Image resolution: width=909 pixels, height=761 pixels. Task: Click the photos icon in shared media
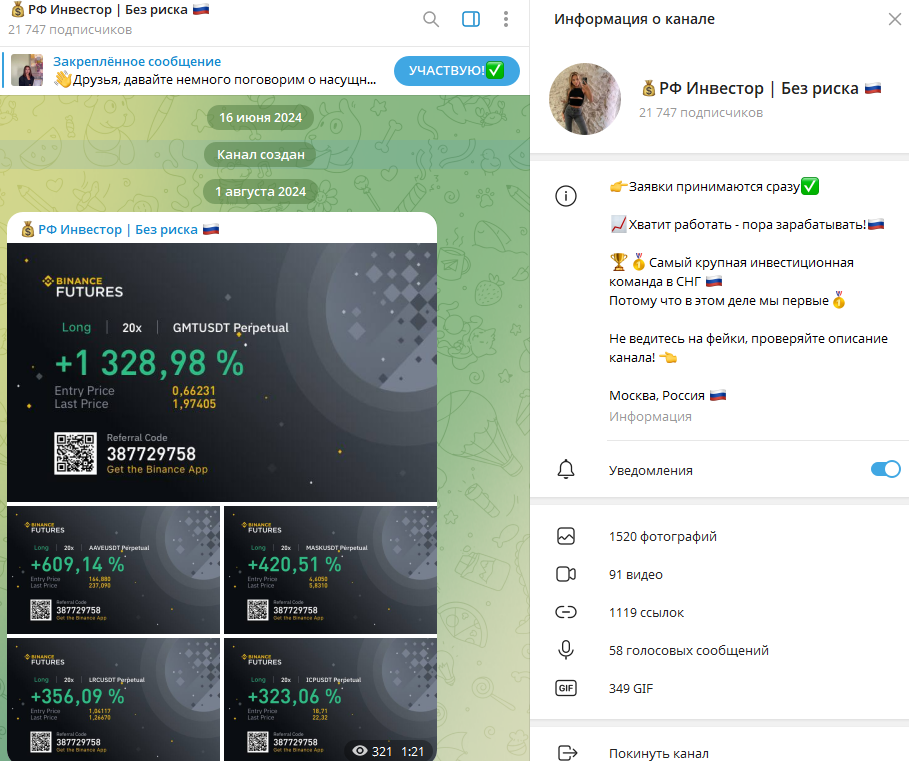pos(566,536)
